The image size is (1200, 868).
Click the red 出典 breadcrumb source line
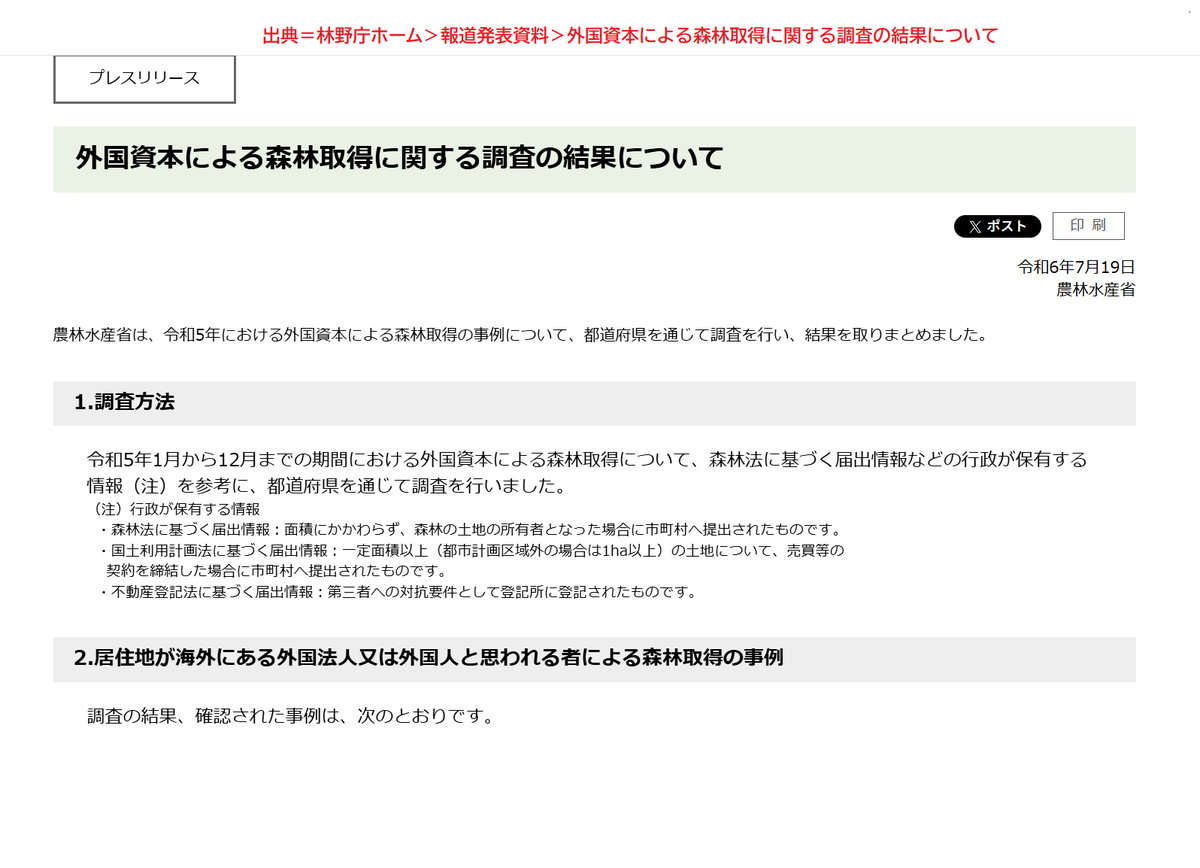pyautogui.click(x=630, y=36)
